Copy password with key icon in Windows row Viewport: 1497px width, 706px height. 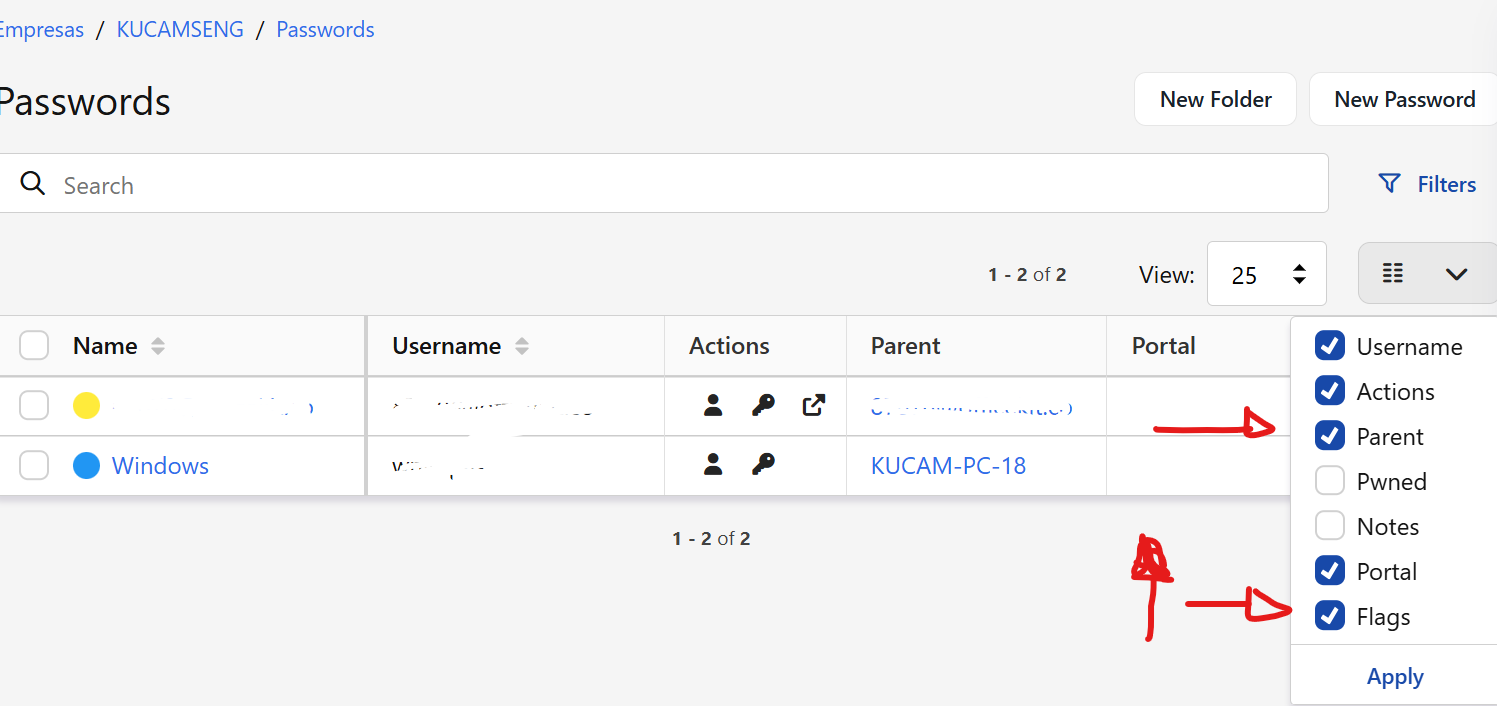pyautogui.click(x=763, y=464)
